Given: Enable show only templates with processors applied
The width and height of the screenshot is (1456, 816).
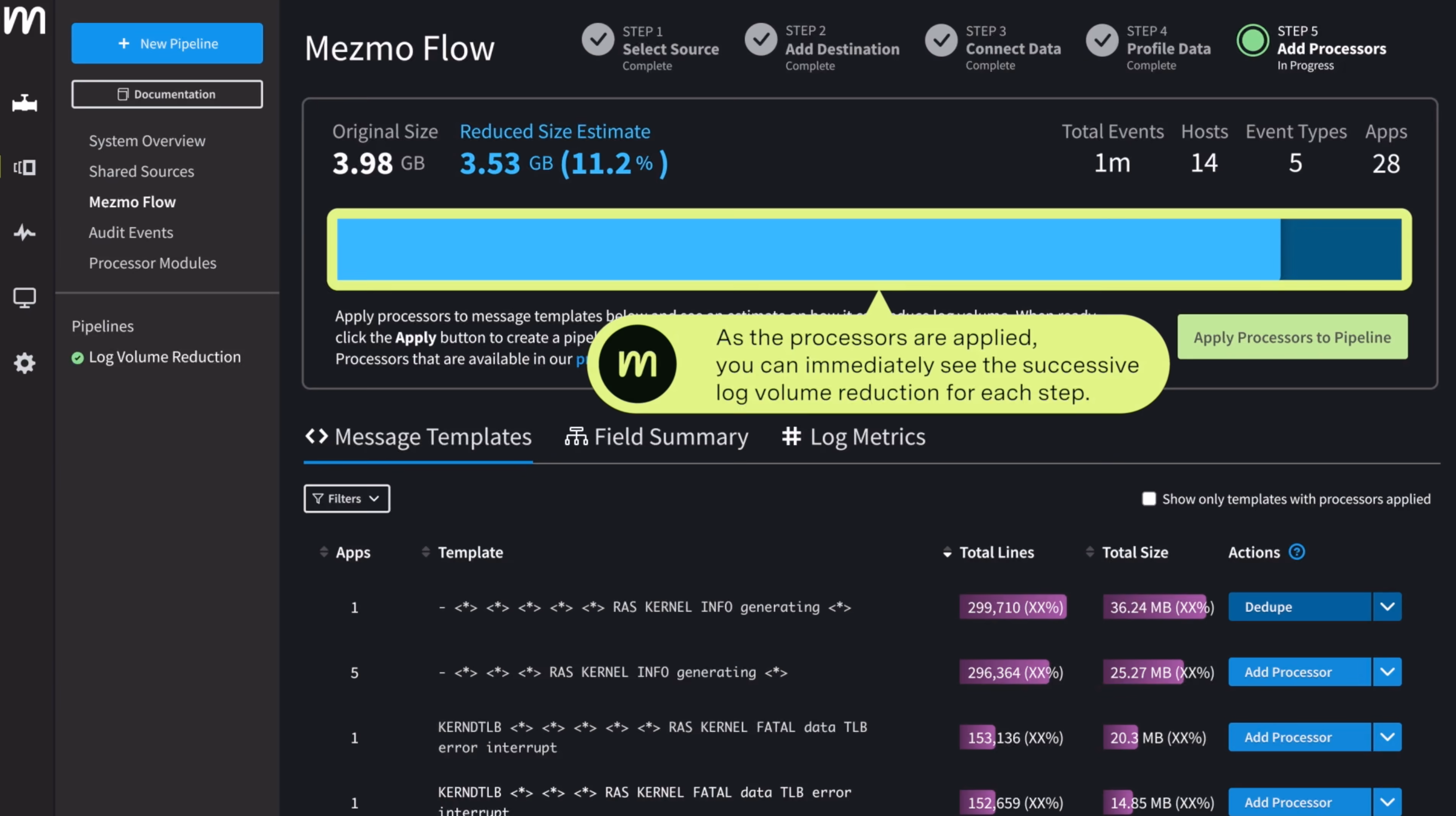Looking at the screenshot, I should 1149,498.
